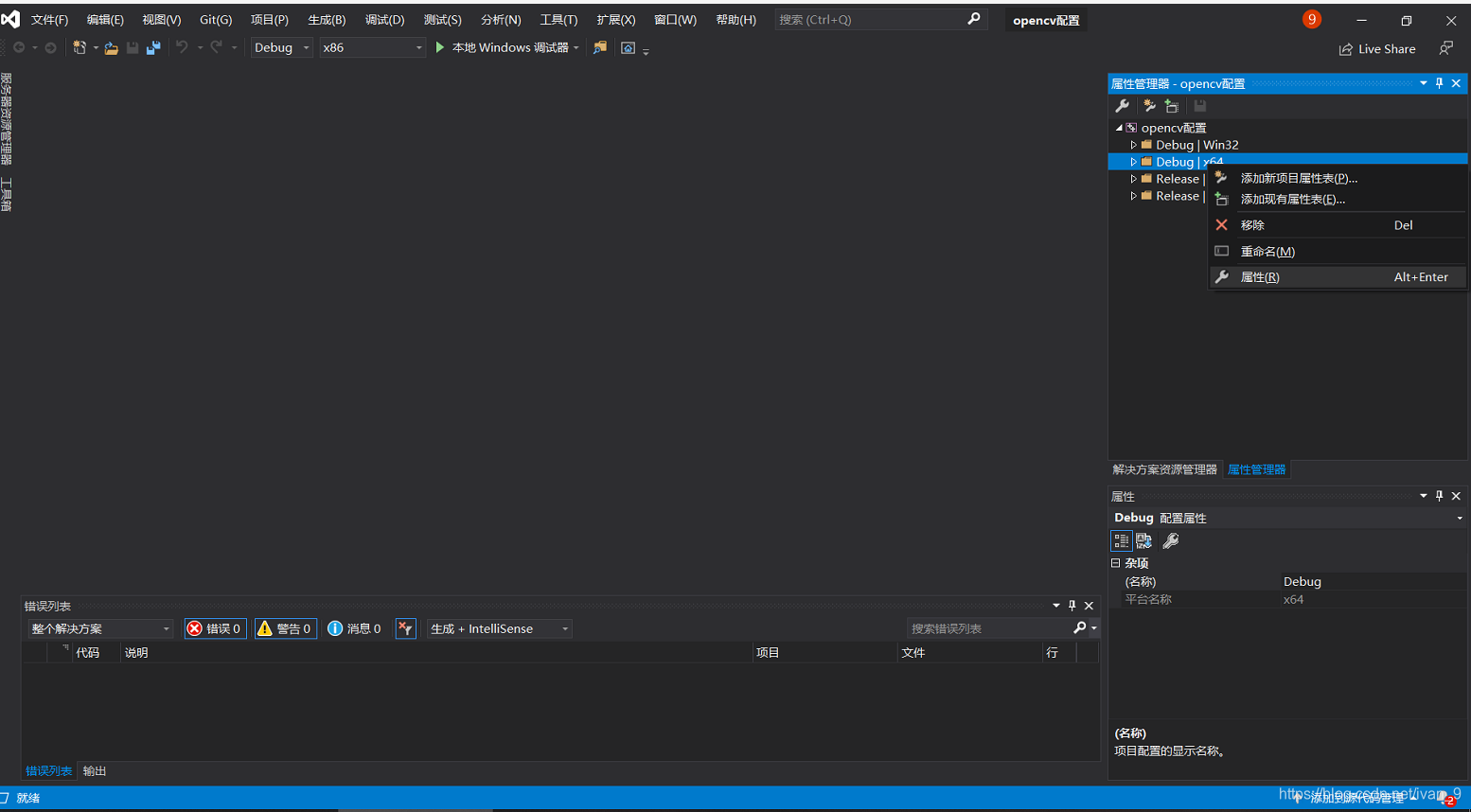Viewport: 1471px width, 812px height.
Task: Click the Live Share button
Action: pyautogui.click(x=1377, y=49)
